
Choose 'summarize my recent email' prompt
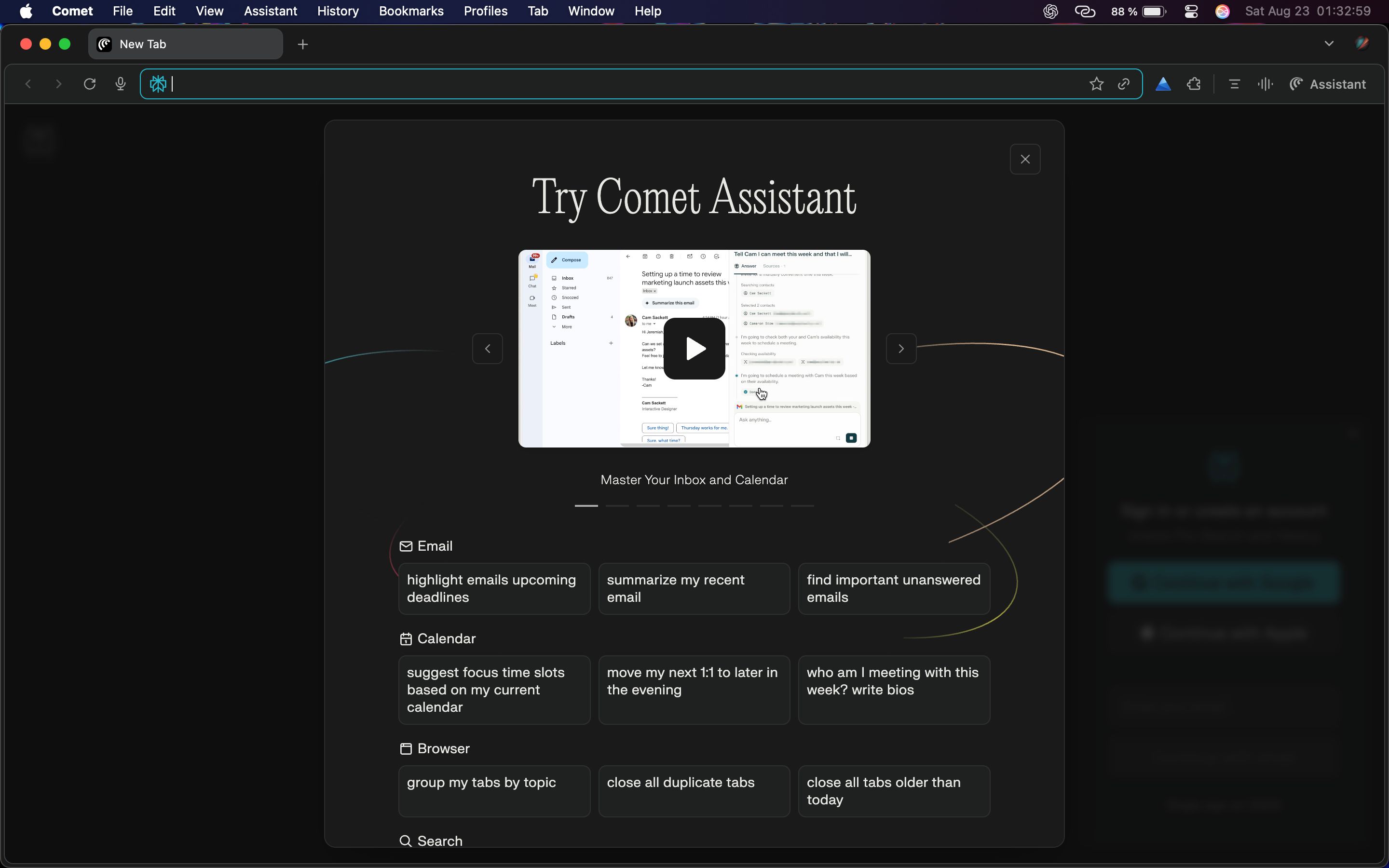click(x=694, y=588)
